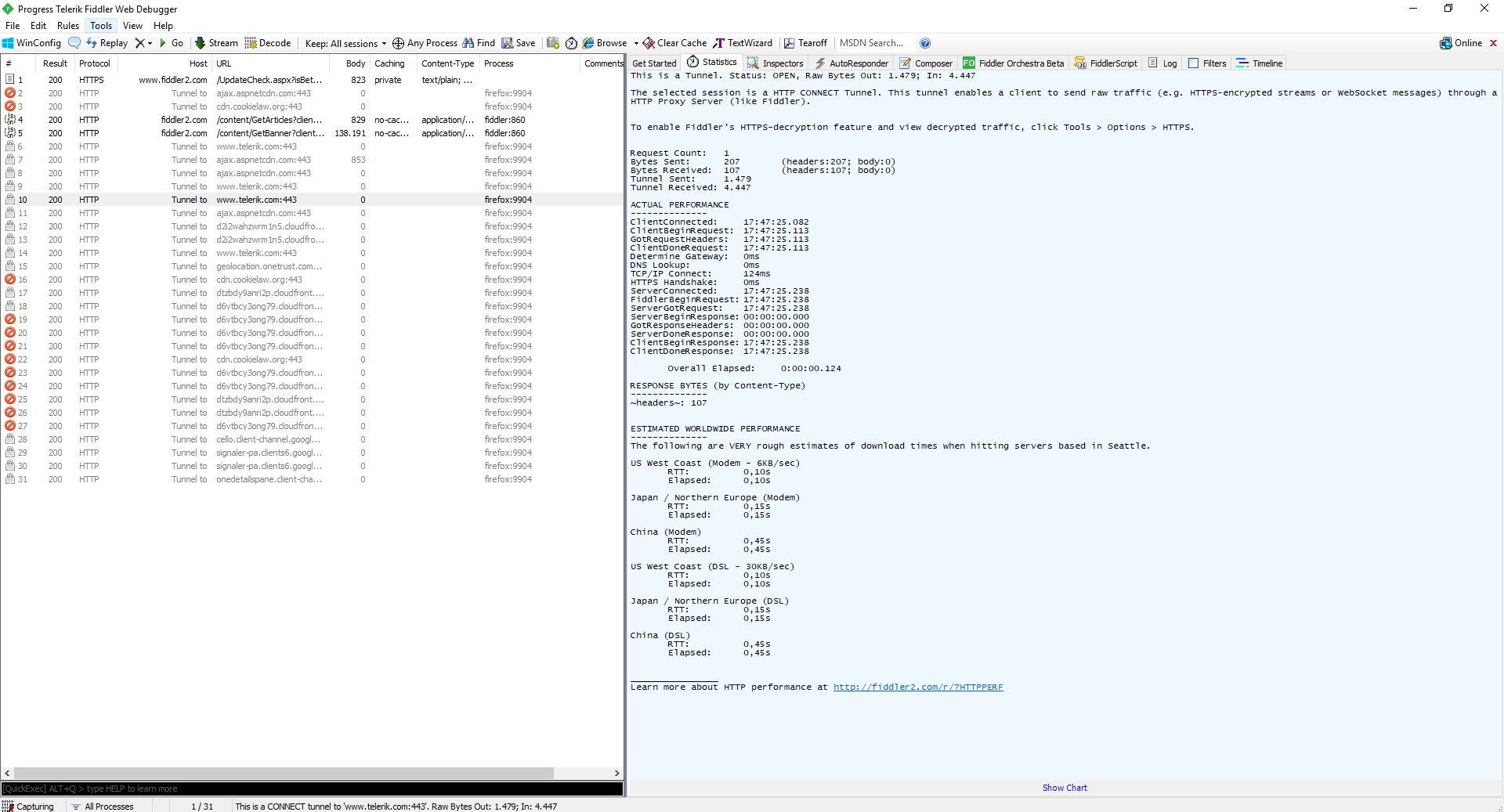The image size is (1504, 812).
Task: Select session 28 cello.client-channel.googl tunnel
Action: point(312,439)
